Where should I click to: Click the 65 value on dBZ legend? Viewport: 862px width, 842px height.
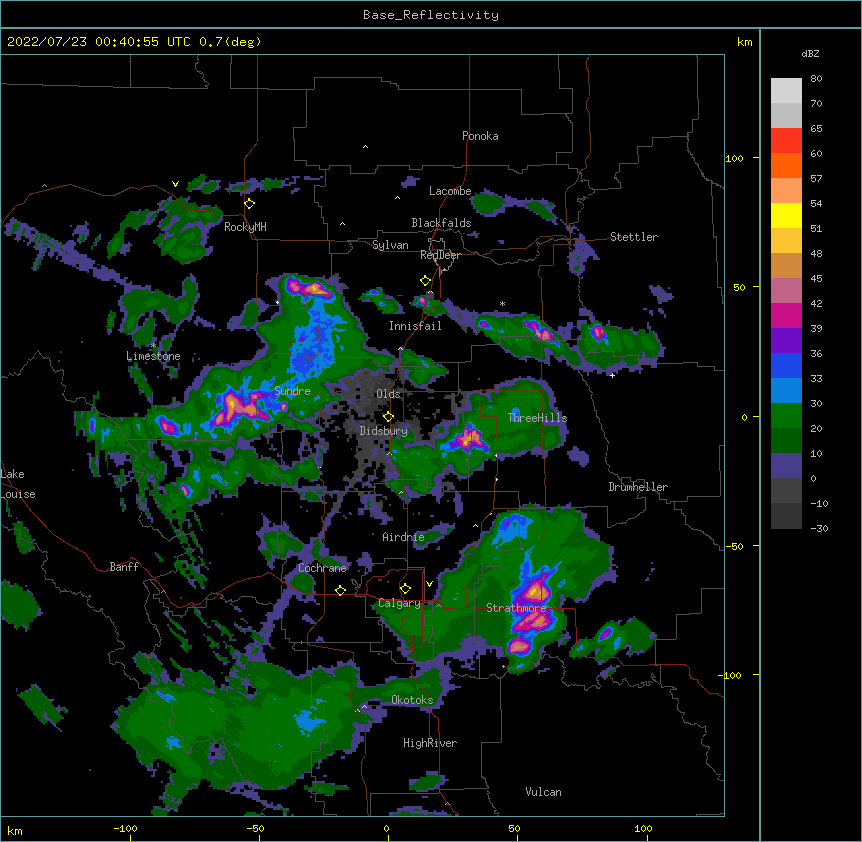pyautogui.click(x=816, y=129)
